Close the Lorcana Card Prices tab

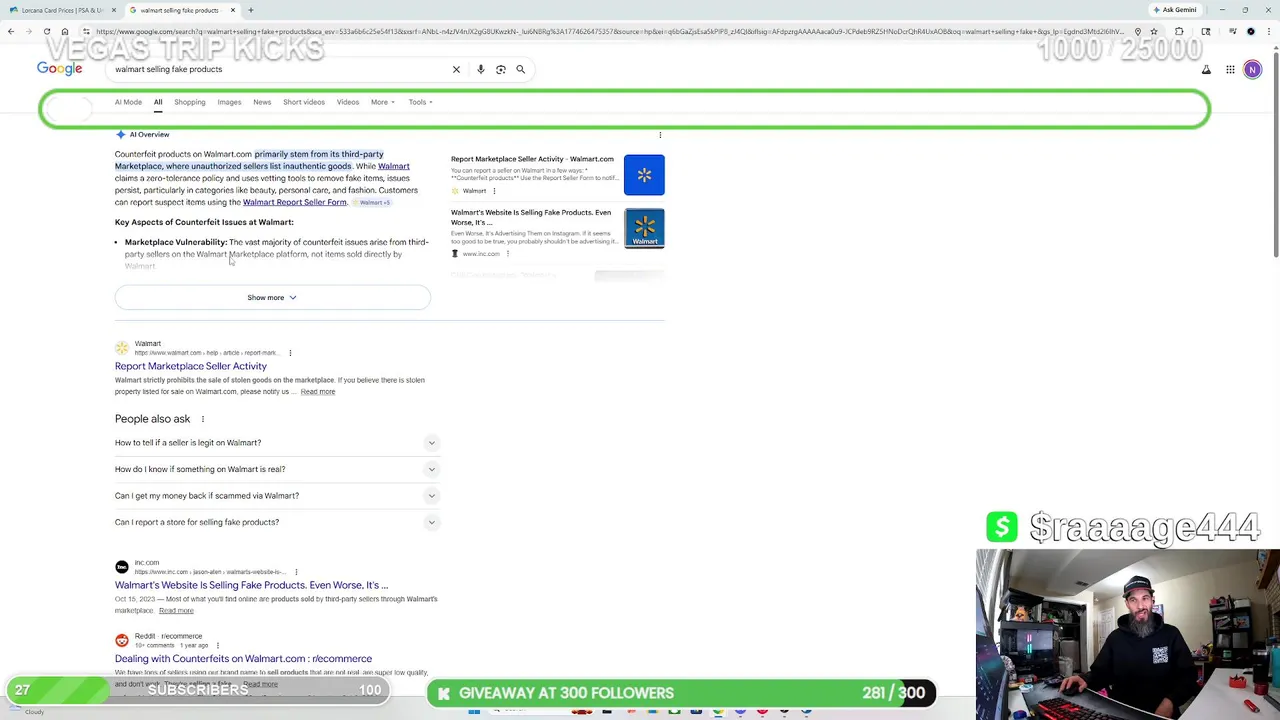pos(114,10)
